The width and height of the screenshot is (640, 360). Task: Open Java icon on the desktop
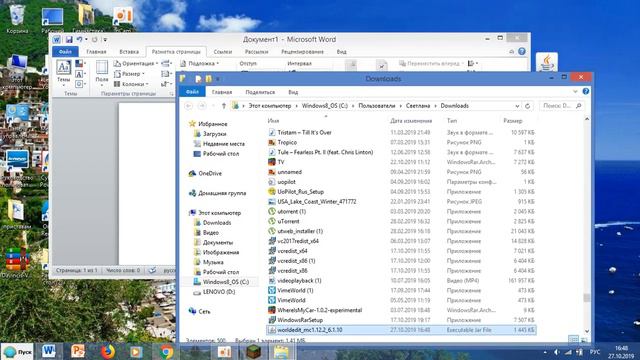coord(547,62)
